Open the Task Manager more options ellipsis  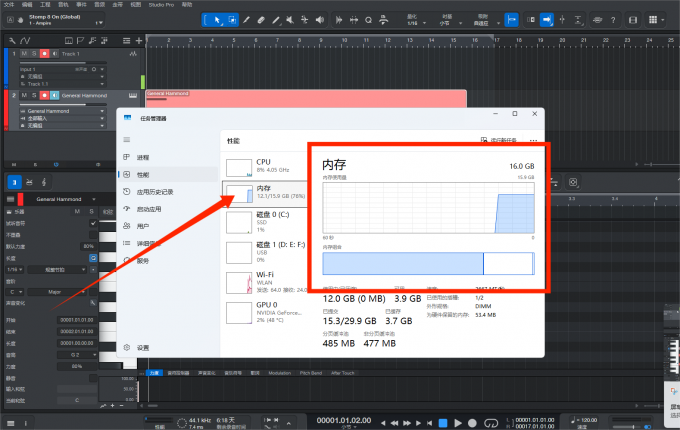pos(533,140)
